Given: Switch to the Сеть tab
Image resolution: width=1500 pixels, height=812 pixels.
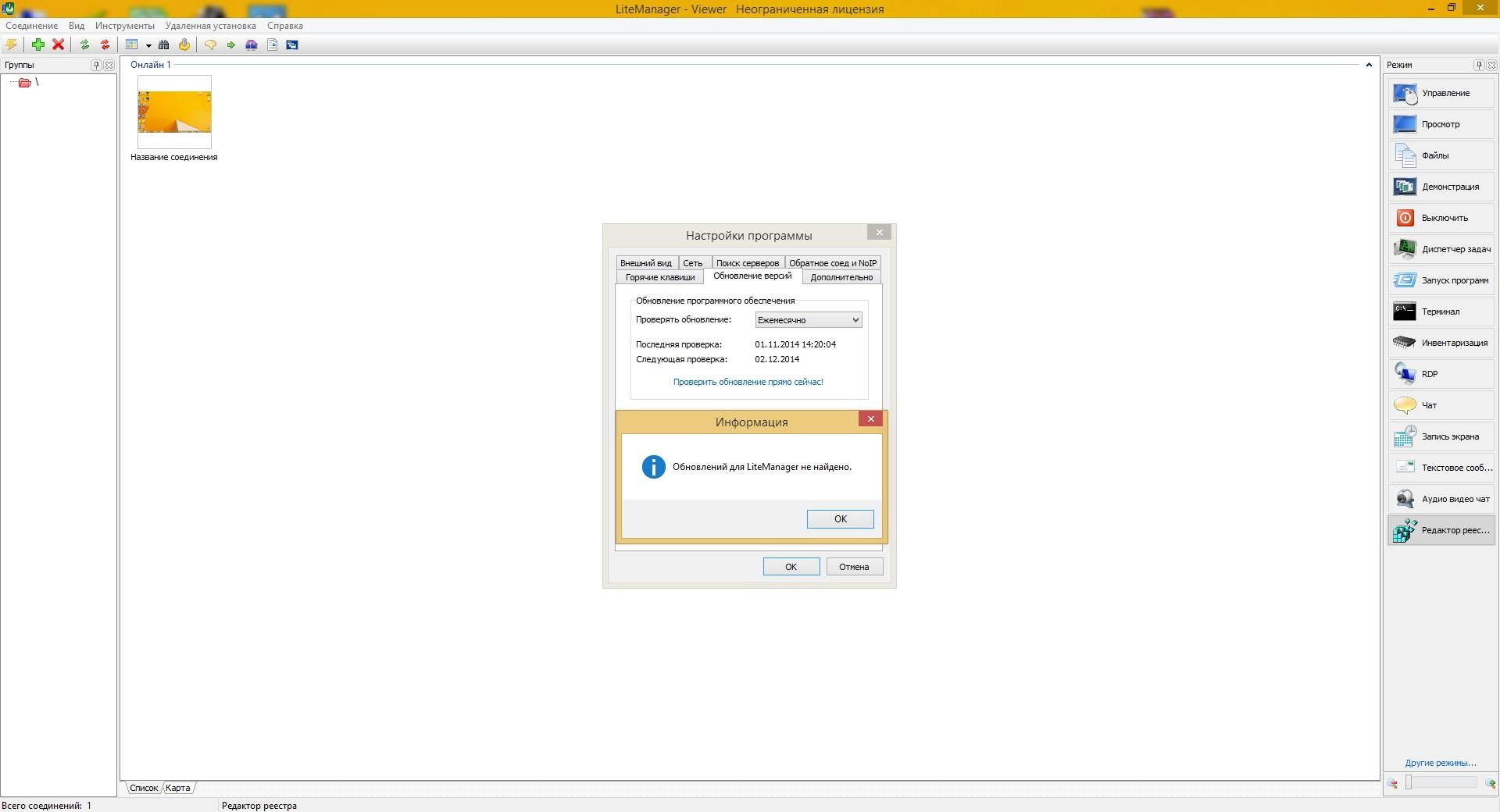Looking at the screenshot, I should click(x=693, y=263).
